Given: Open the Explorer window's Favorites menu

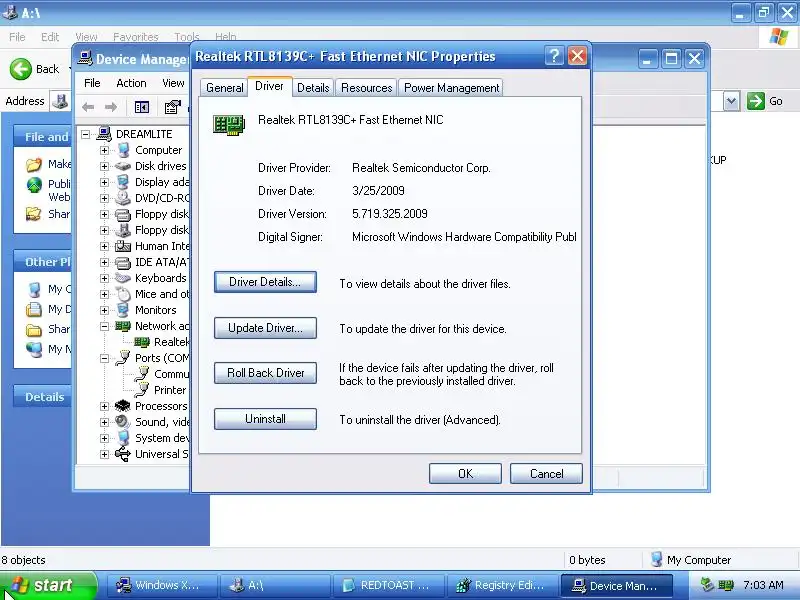Looking at the screenshot, I should point(136,37).
